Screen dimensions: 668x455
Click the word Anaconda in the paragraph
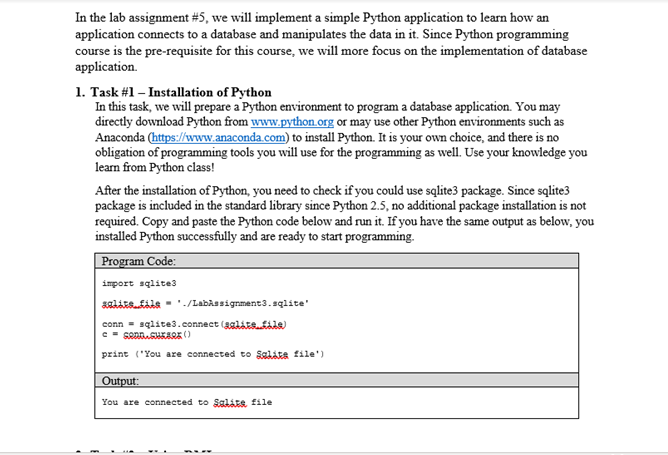coord(120,138)
